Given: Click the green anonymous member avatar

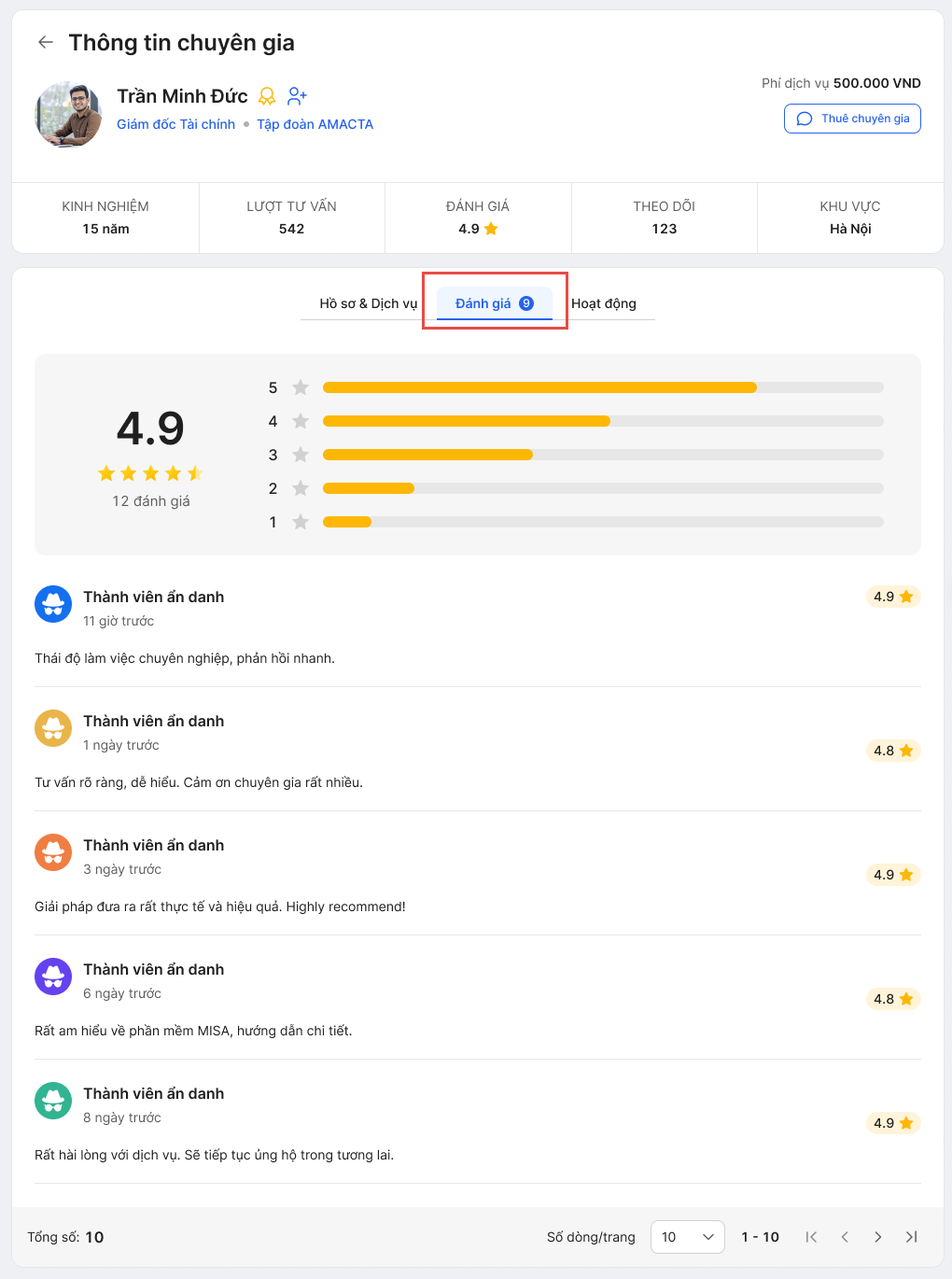Looking at the screenshot, I should point(53,1102).
